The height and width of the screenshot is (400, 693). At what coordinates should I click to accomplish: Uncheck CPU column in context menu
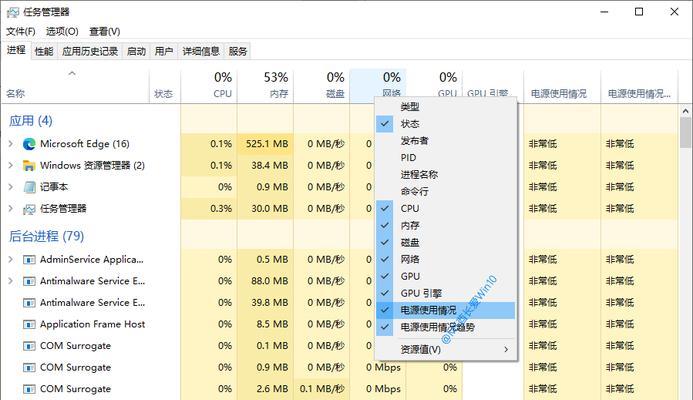coord(446,208)
